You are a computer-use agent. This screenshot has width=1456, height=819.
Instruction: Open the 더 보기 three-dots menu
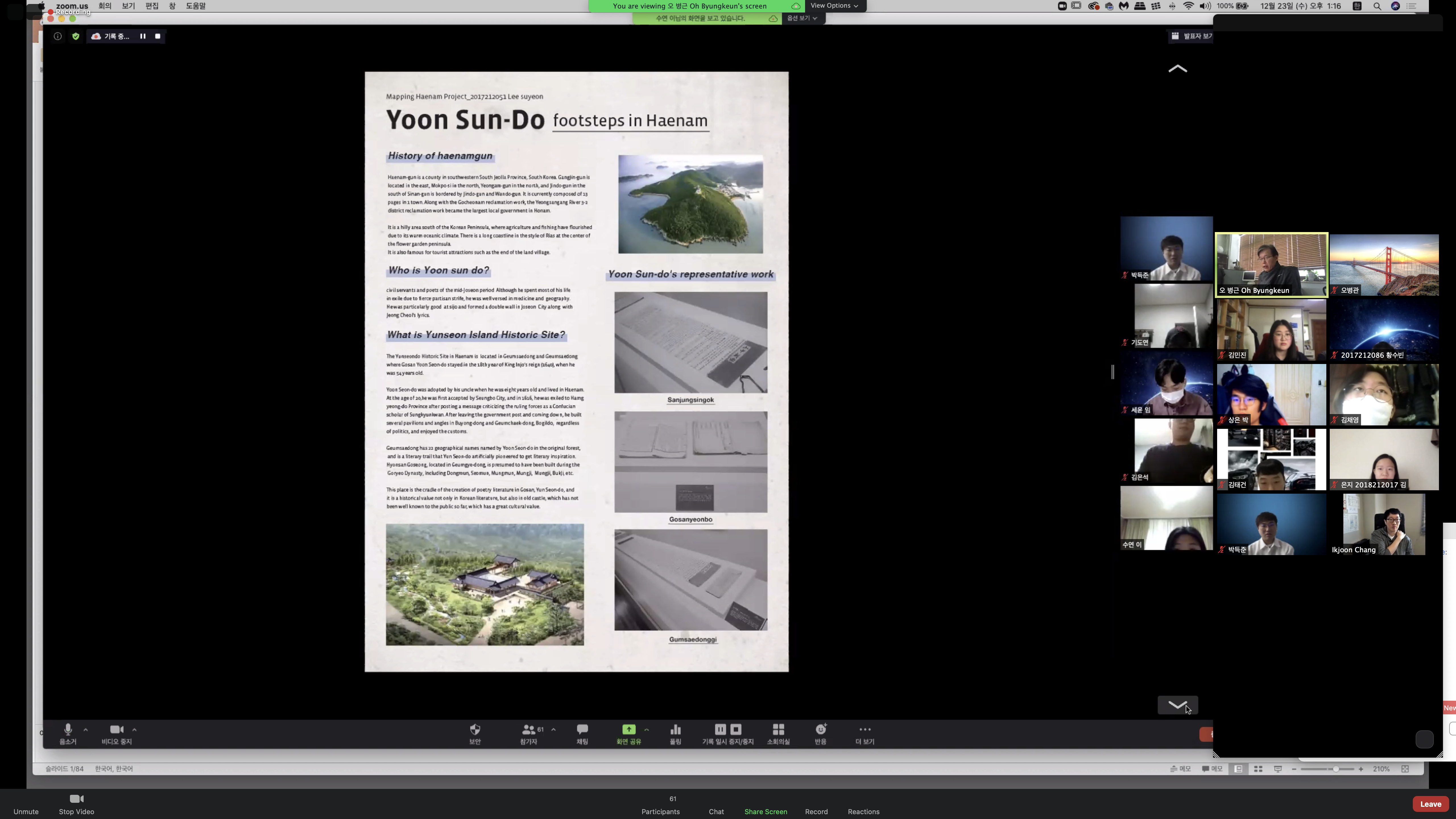865,734
